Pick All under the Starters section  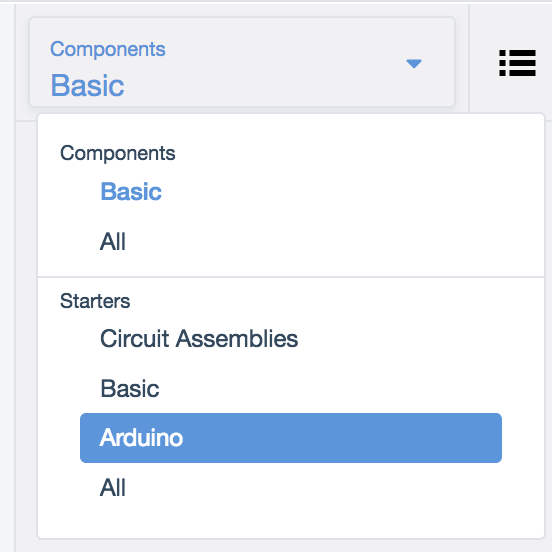113,488
